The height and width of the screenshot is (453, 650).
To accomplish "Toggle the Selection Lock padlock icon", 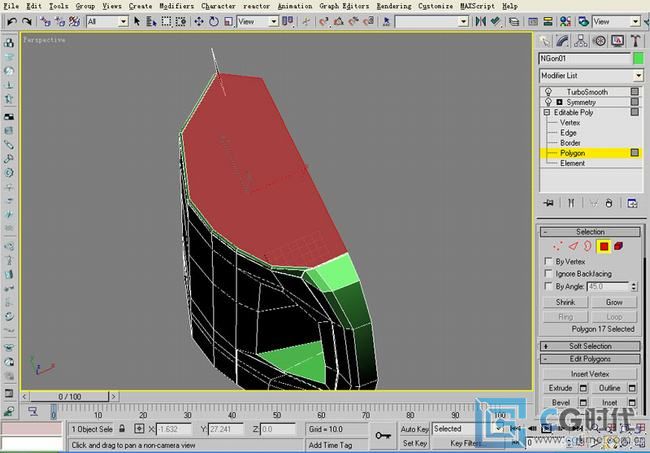I will pyautogui.click(x=122, y=429).
